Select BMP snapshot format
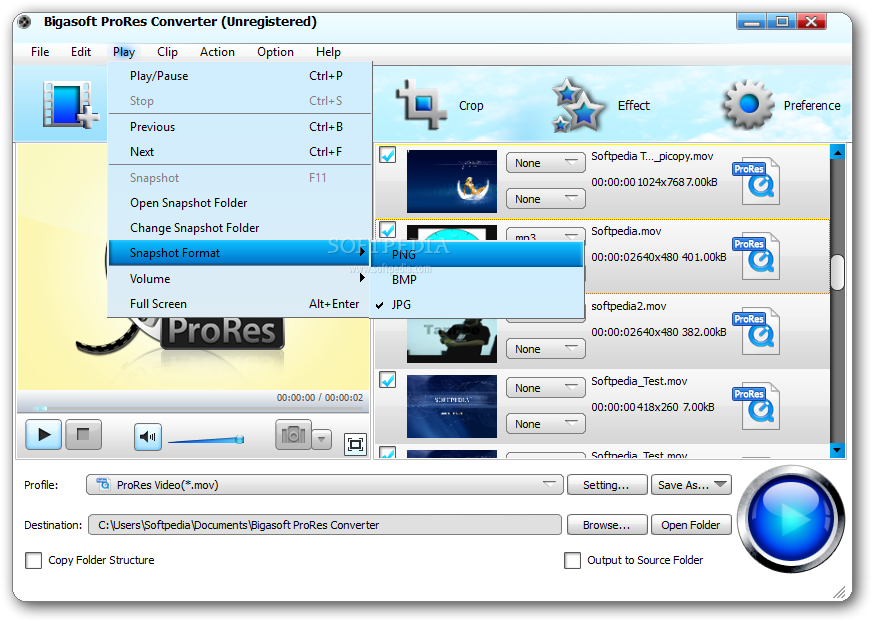This screenshot has height=622, width=873. coord(478,280)
